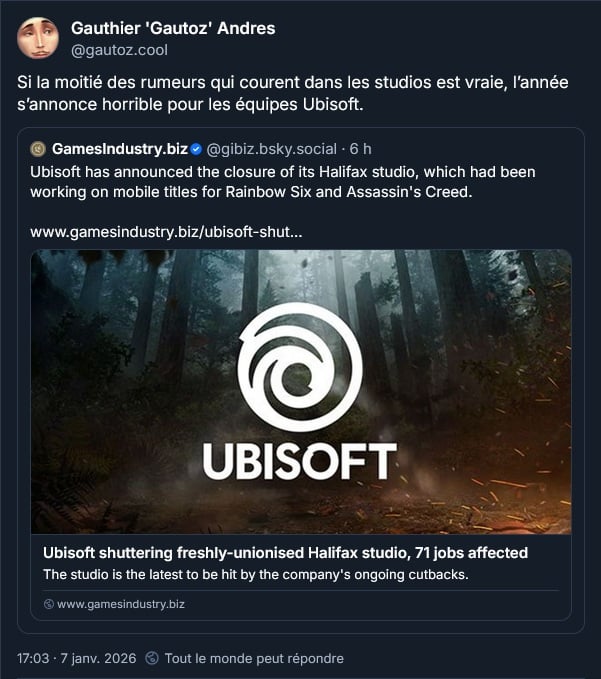Click Gauthier Andres's profile avatar
Viewport: 601px width, 679px height.
point(38,38)
